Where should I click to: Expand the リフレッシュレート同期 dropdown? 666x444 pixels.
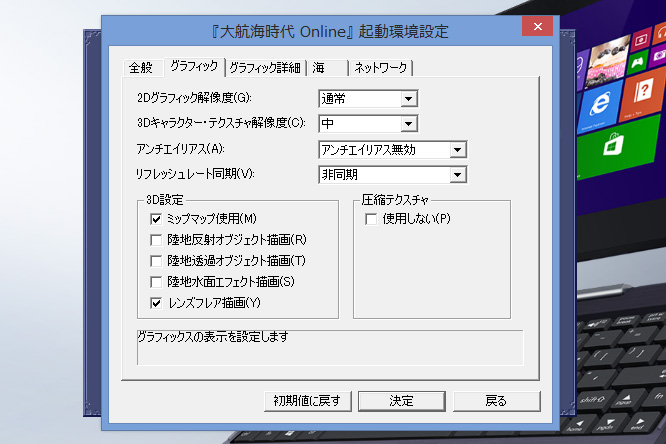tap(393, 175)
